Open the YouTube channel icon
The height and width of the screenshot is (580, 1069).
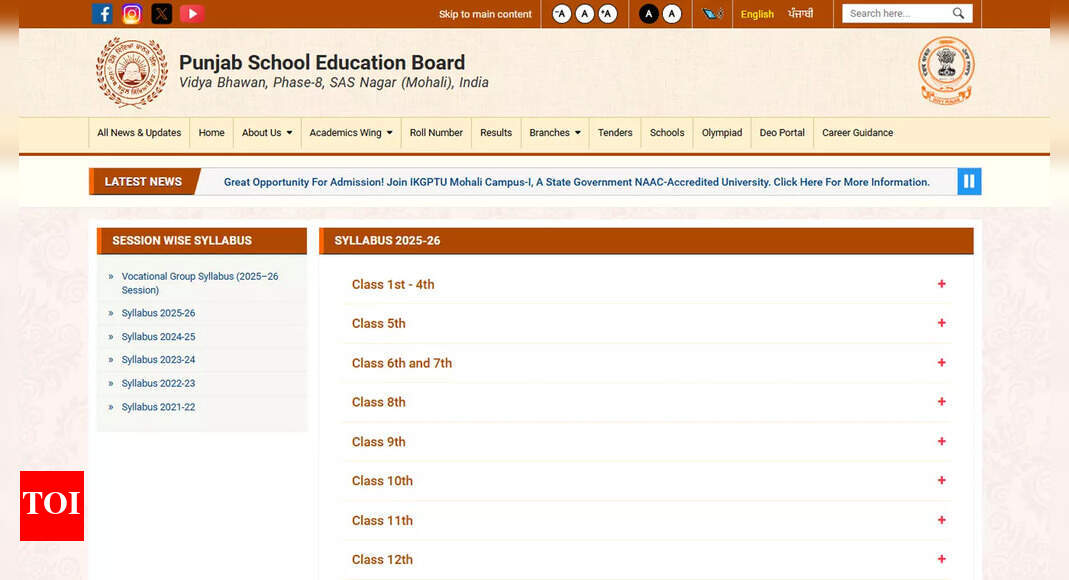191,14
